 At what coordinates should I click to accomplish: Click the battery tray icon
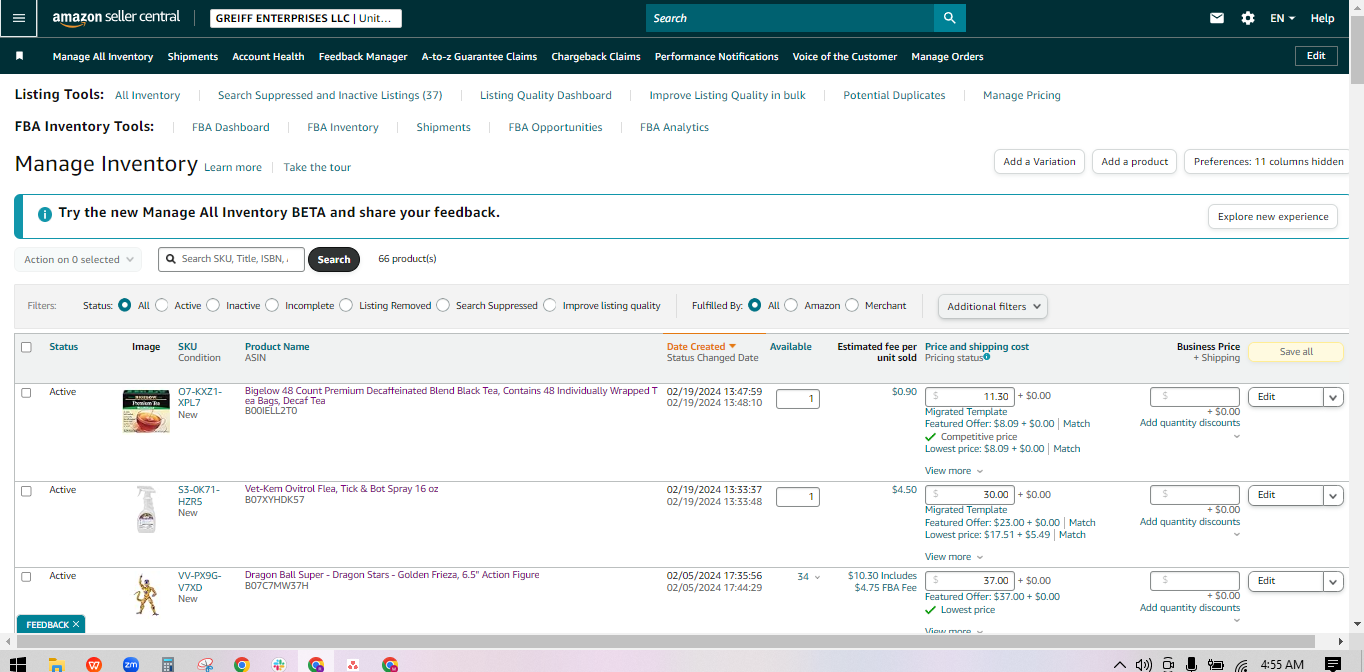point(1217,664)
